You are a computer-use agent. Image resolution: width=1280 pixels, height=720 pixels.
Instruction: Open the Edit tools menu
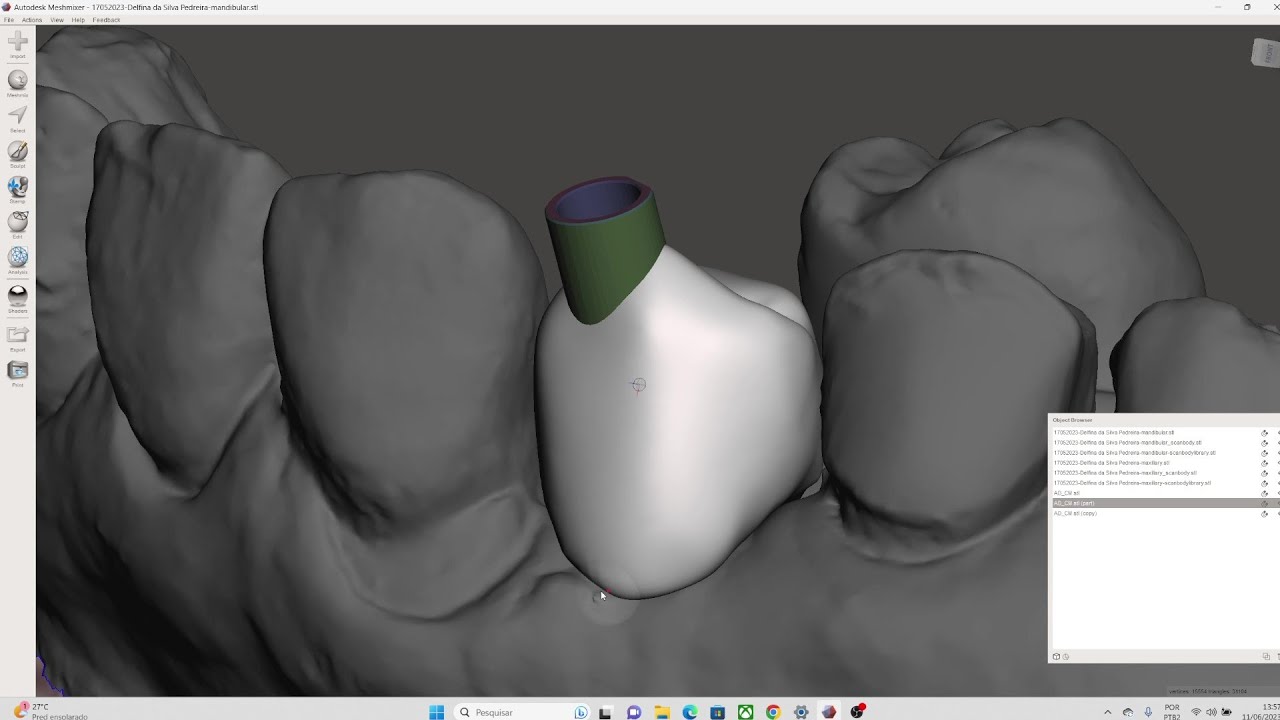(18, 224)
